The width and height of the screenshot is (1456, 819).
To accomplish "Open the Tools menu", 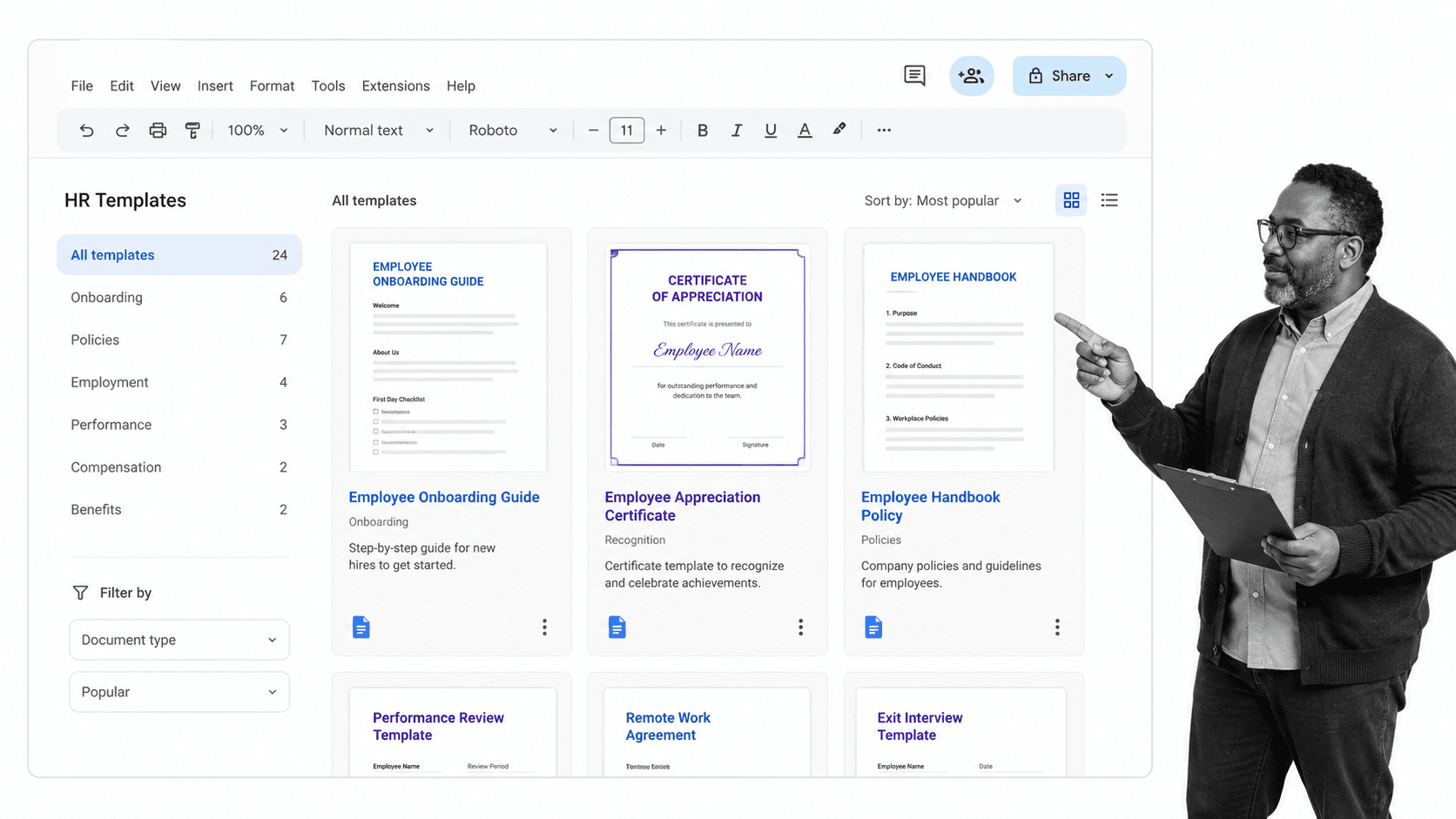I will [328, 86].
